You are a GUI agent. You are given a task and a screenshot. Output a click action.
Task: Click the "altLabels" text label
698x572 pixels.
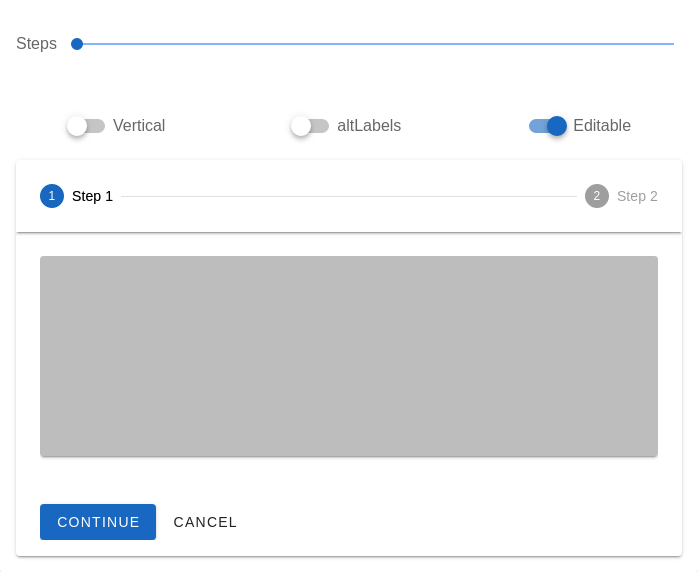tap(369, 126)
